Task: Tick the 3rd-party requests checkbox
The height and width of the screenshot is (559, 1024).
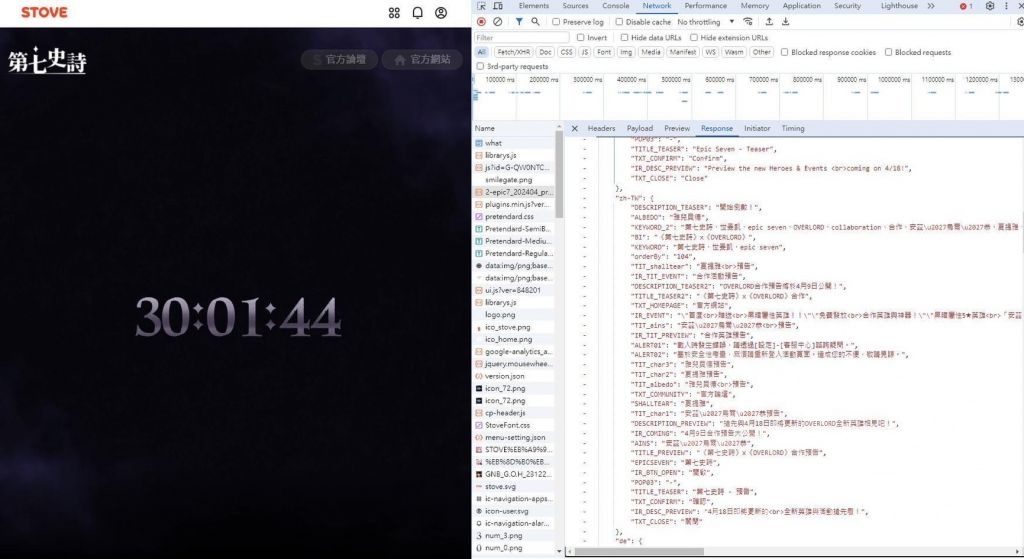Action: [481, 66]
